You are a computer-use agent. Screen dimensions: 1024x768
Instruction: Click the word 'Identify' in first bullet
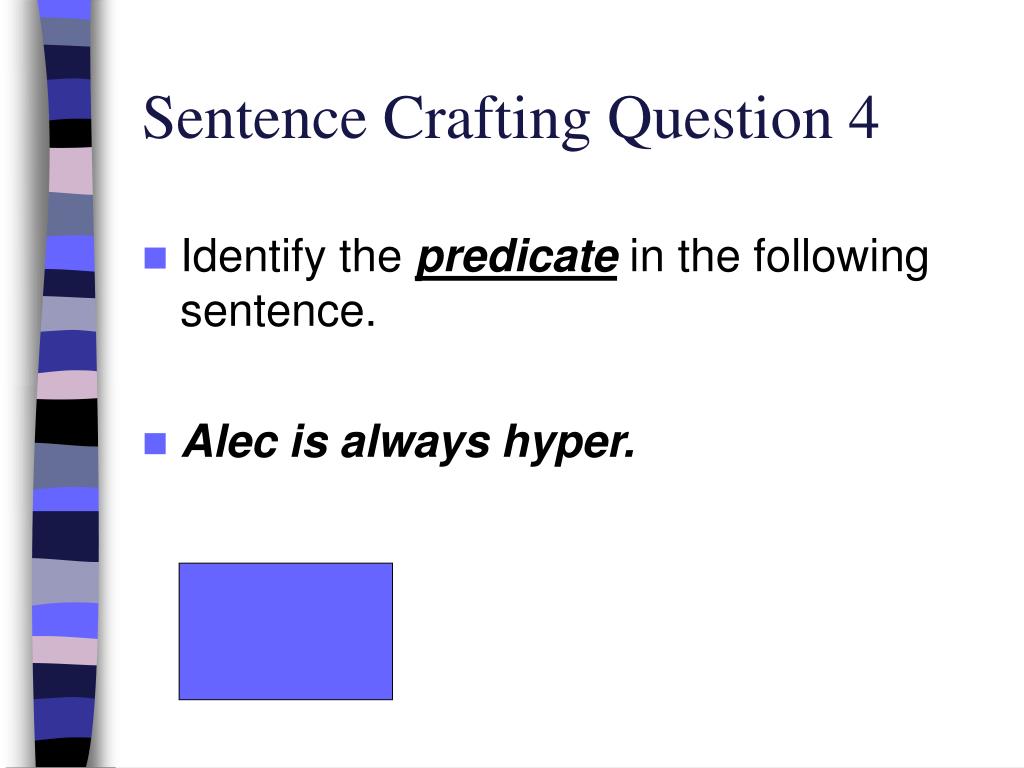pyautogui.click(x=253, y=258)
